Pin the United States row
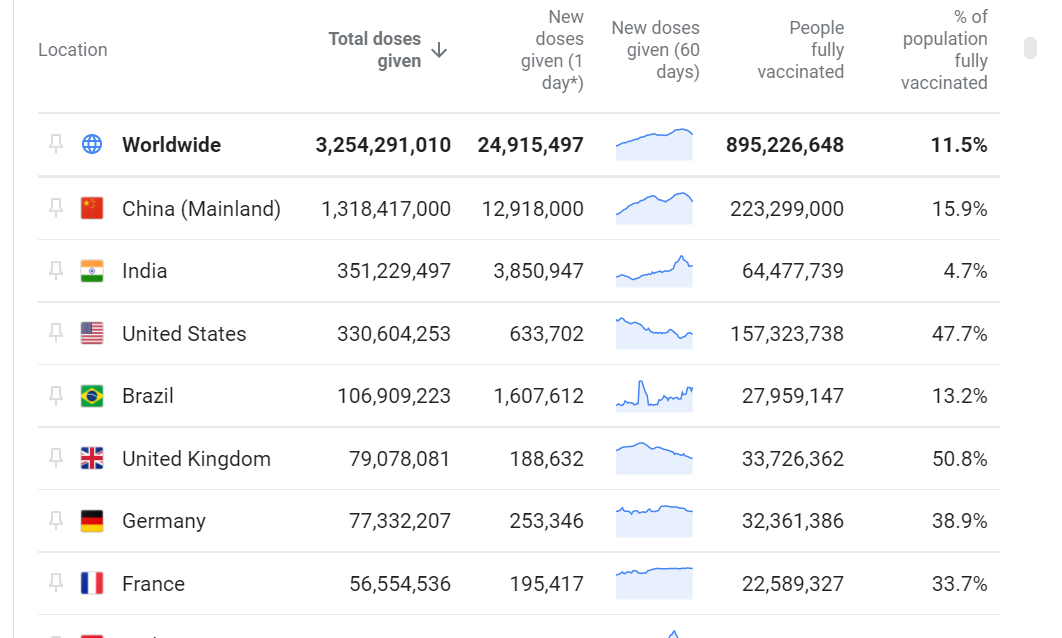This screenshot has height=638, width=1062. [x=56, y=333]
